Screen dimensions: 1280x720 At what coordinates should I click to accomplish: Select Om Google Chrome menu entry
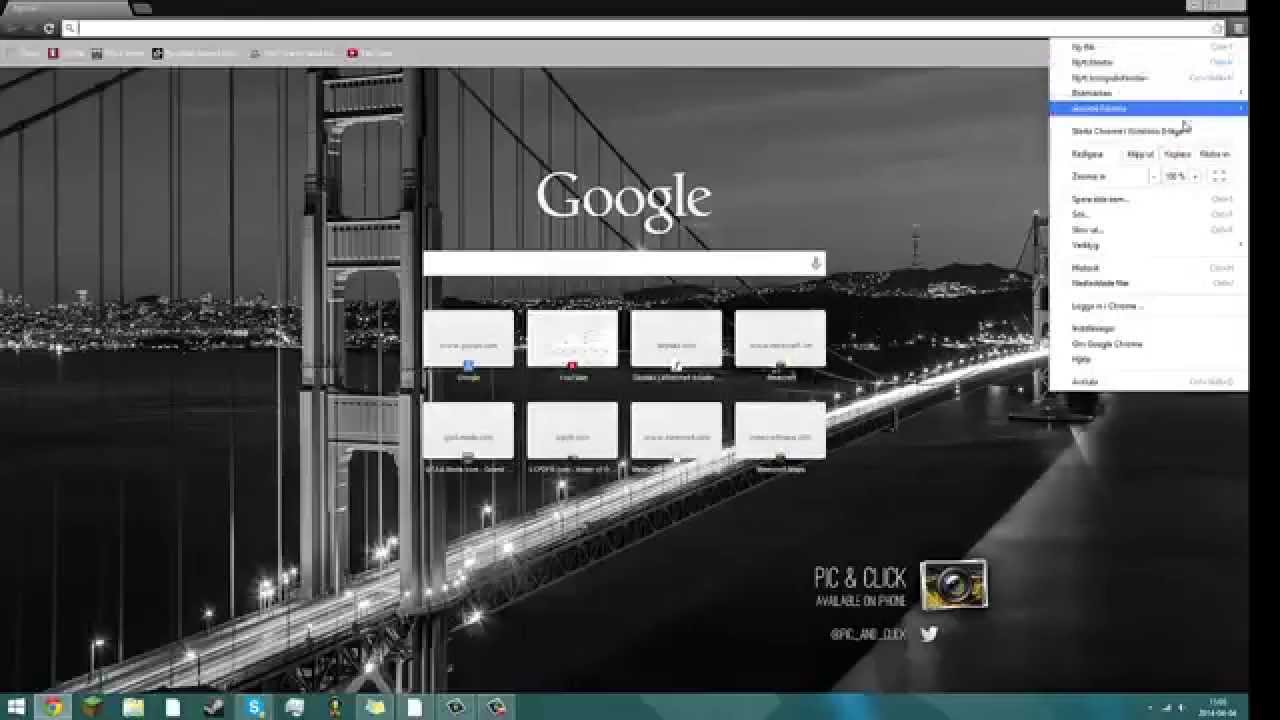[x=1148, y=344]
